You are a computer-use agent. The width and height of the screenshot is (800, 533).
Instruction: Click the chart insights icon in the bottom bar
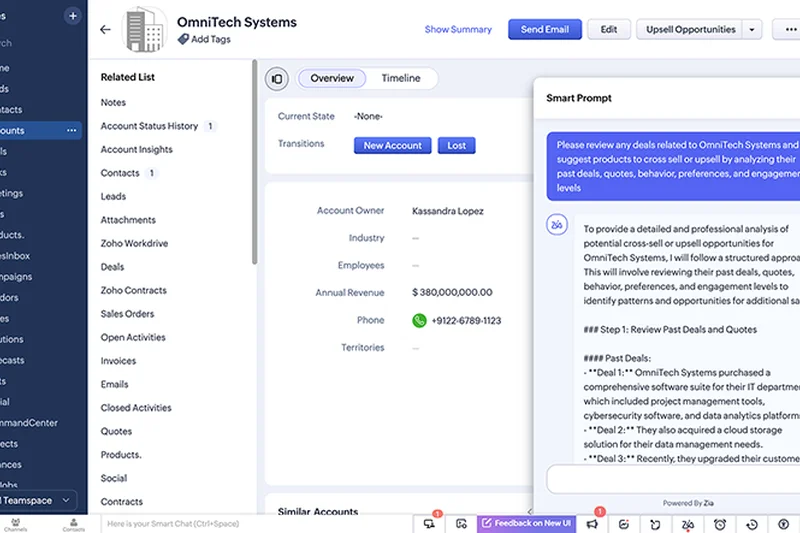point(623,524)
